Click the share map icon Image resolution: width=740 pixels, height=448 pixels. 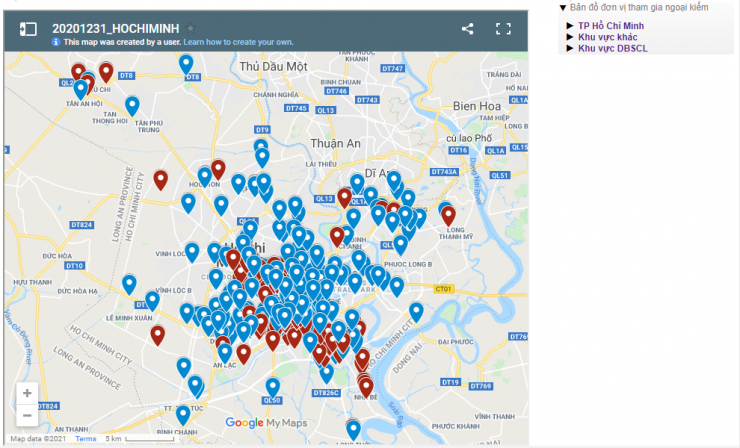(467, 29)
